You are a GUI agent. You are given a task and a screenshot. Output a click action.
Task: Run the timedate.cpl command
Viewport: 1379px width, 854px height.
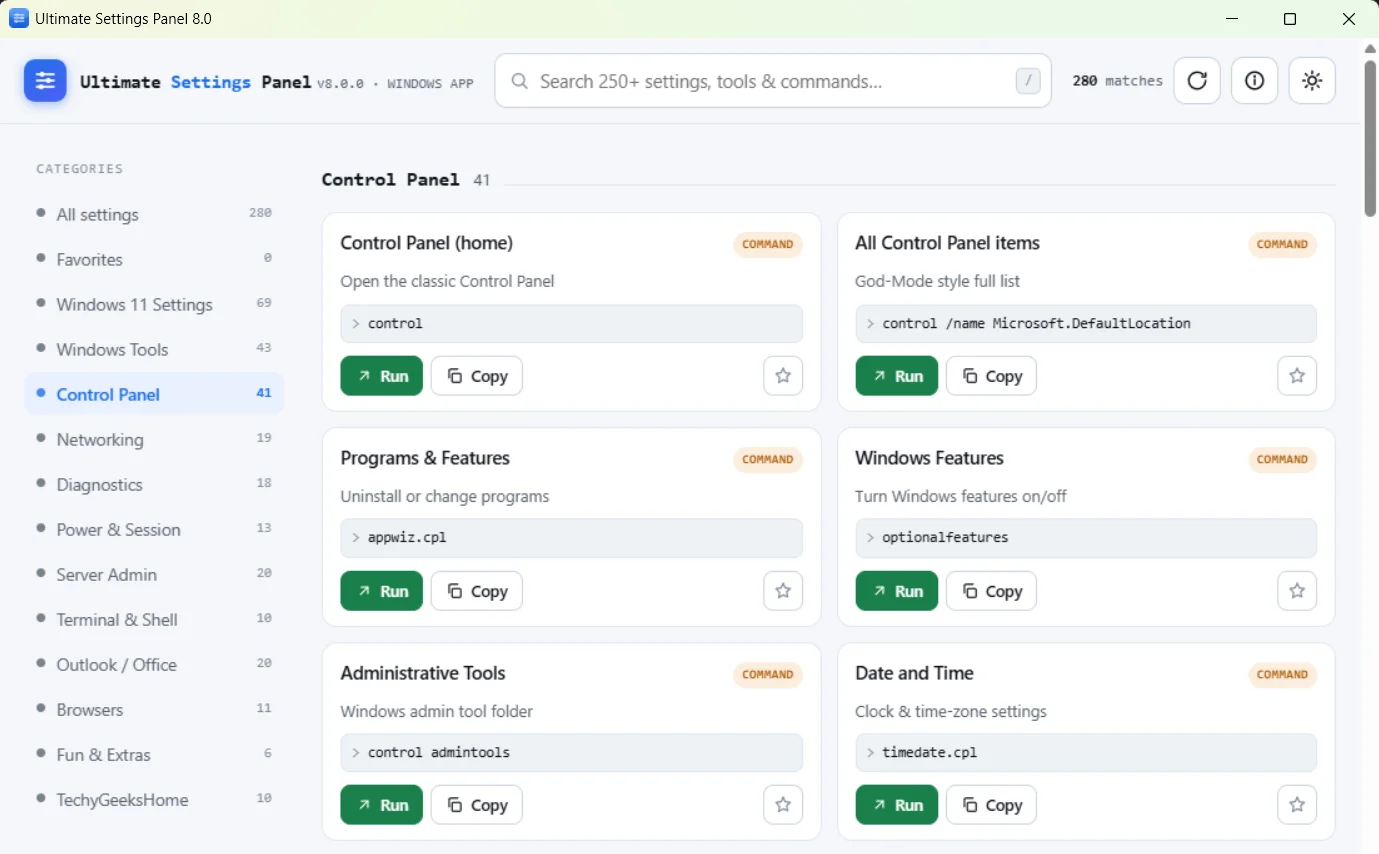click(x=897, y=805)
